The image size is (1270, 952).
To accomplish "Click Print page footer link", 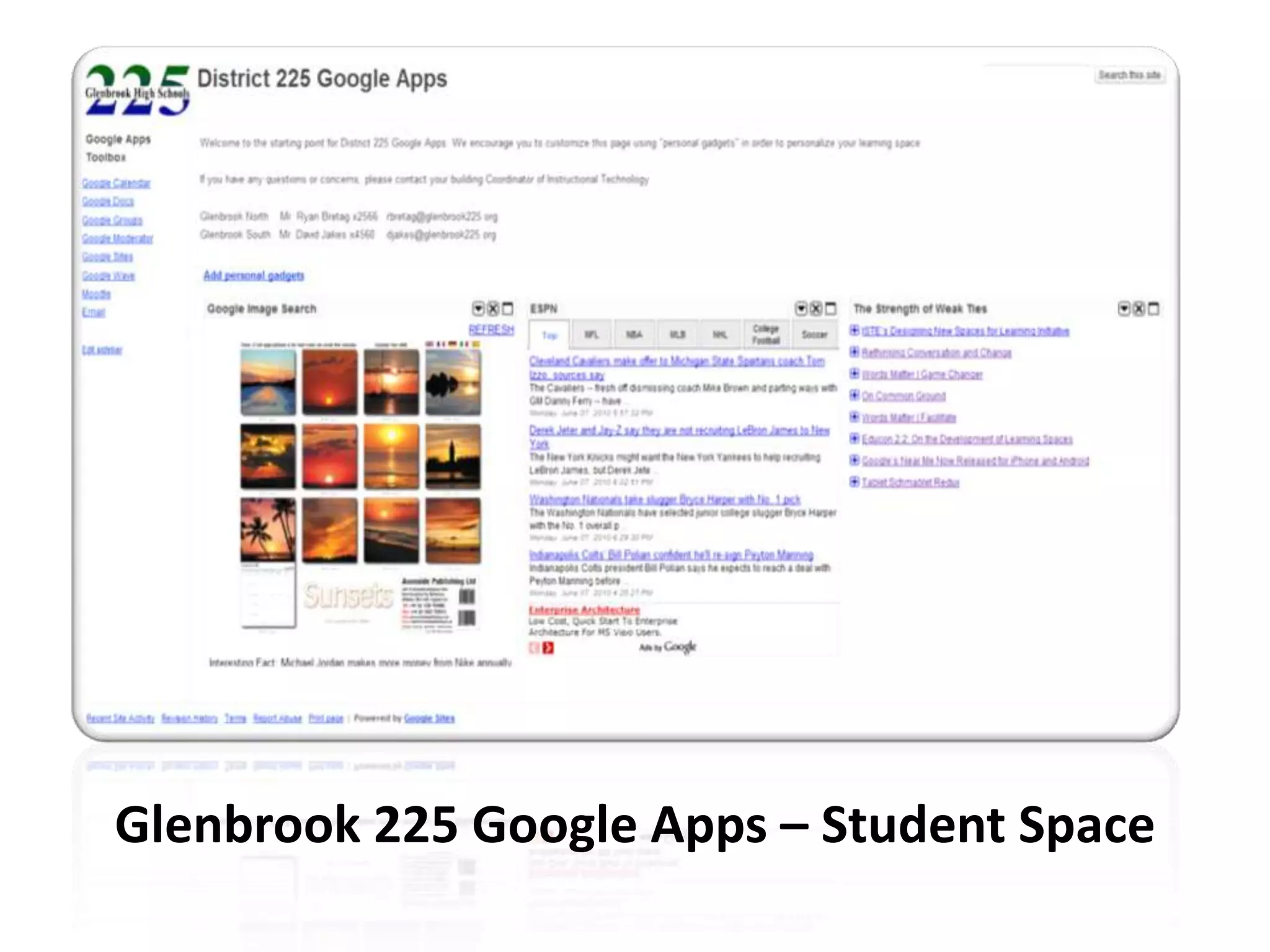I will point(326,718).
